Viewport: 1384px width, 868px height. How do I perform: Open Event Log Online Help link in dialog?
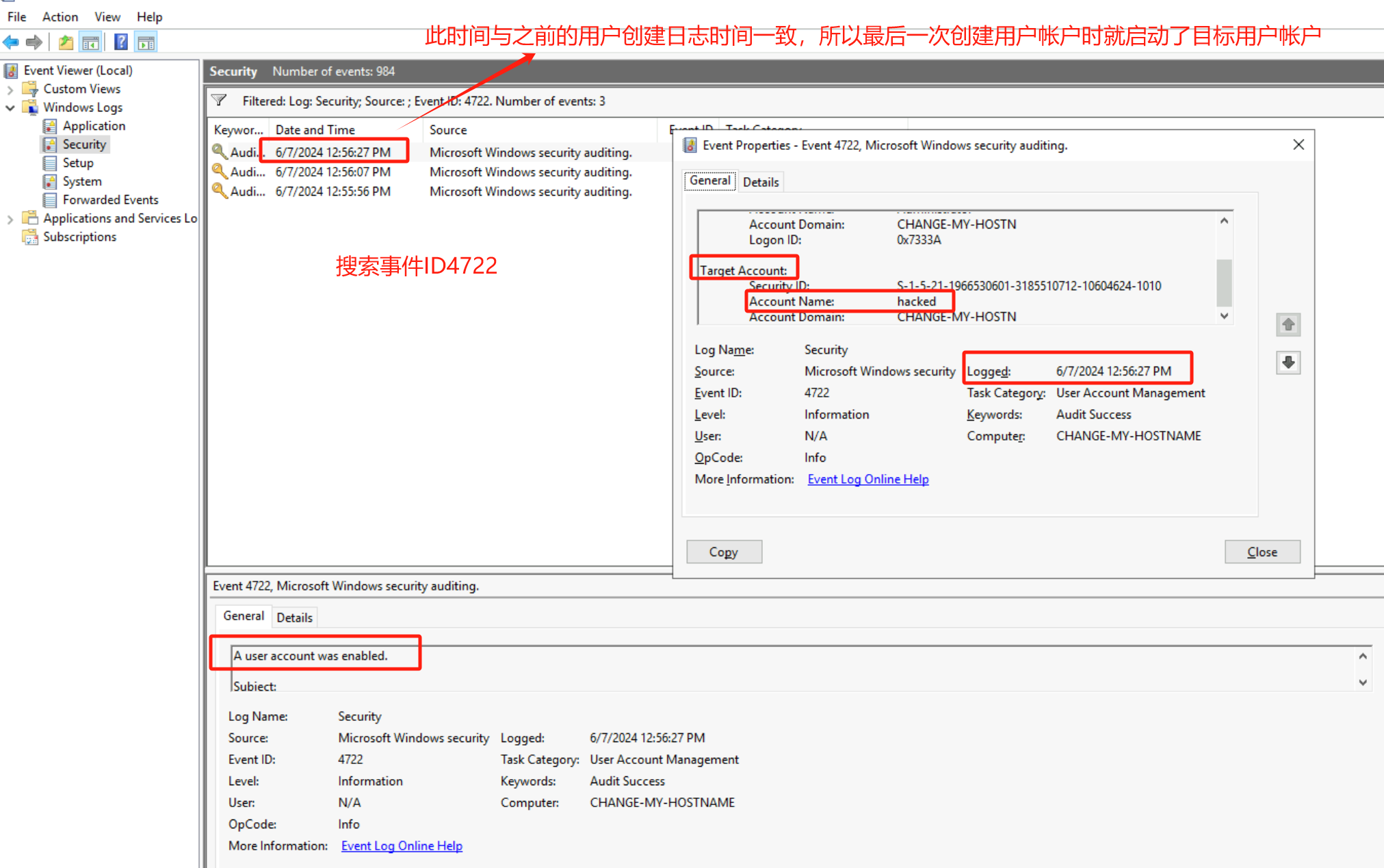pos(867,479)
